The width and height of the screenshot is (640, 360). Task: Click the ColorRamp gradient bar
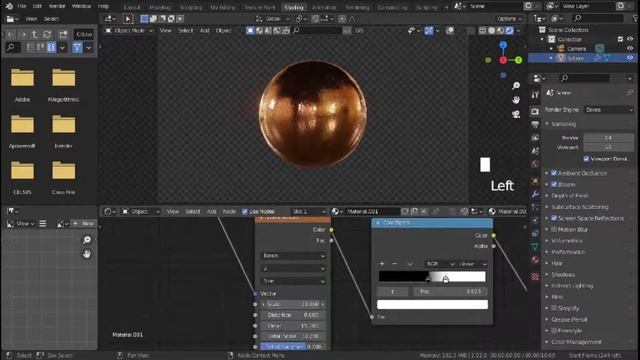(x=432, y=276)
